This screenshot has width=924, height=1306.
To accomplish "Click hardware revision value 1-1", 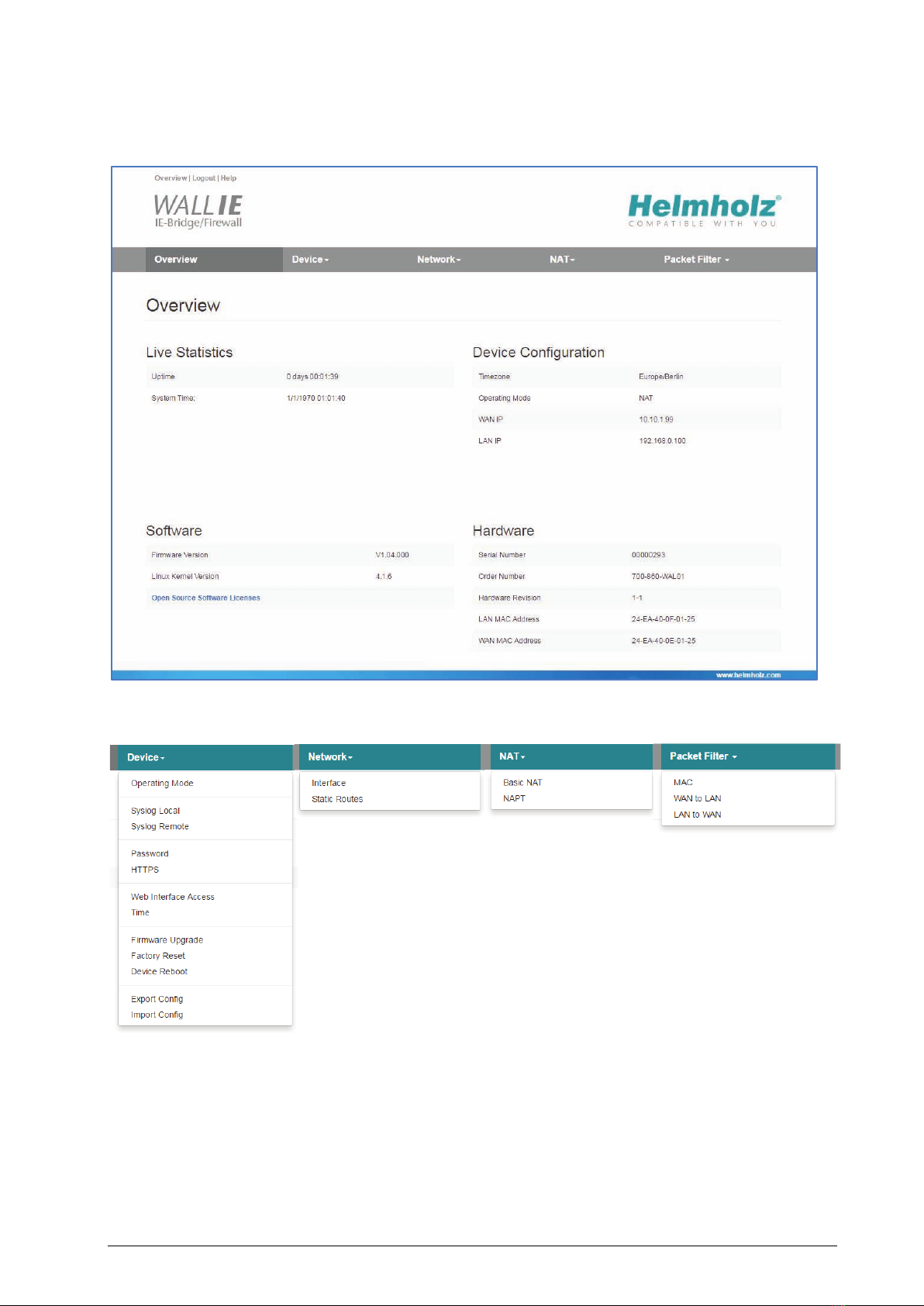I will [x=636, y=598].
